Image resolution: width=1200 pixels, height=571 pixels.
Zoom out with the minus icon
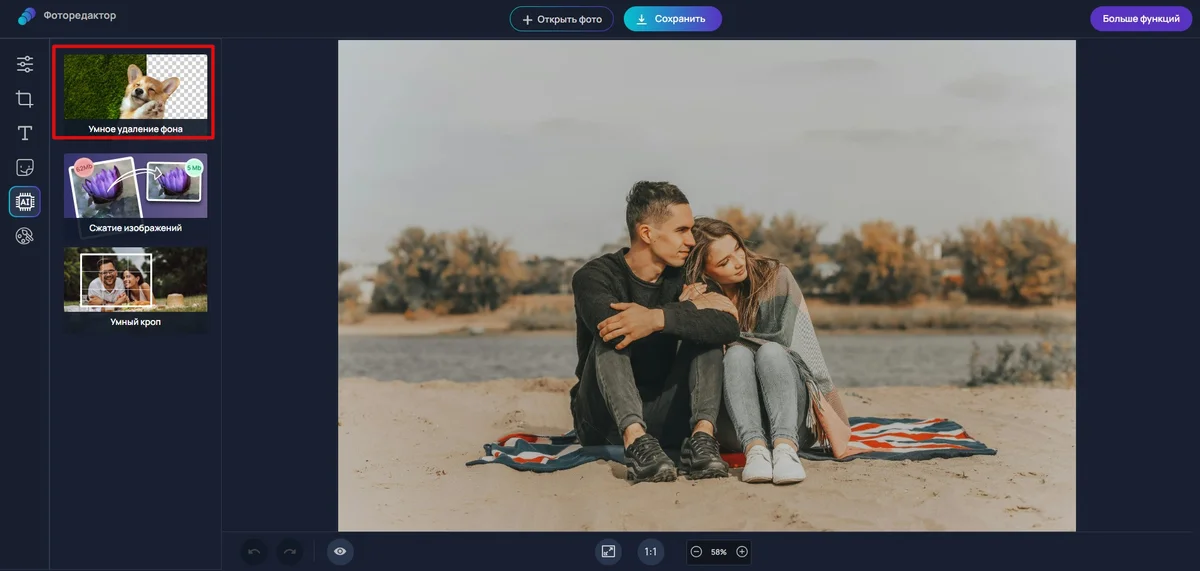697,551
